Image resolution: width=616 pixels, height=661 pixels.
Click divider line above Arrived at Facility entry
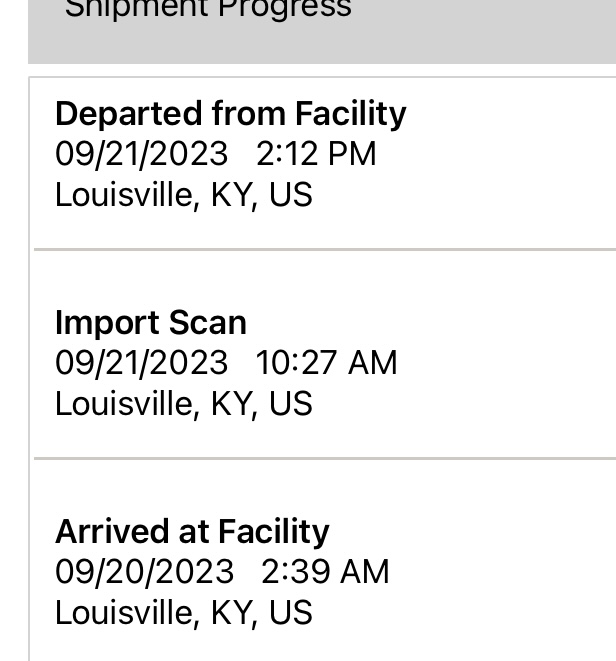pyautogui.click(x=325, y=458)
